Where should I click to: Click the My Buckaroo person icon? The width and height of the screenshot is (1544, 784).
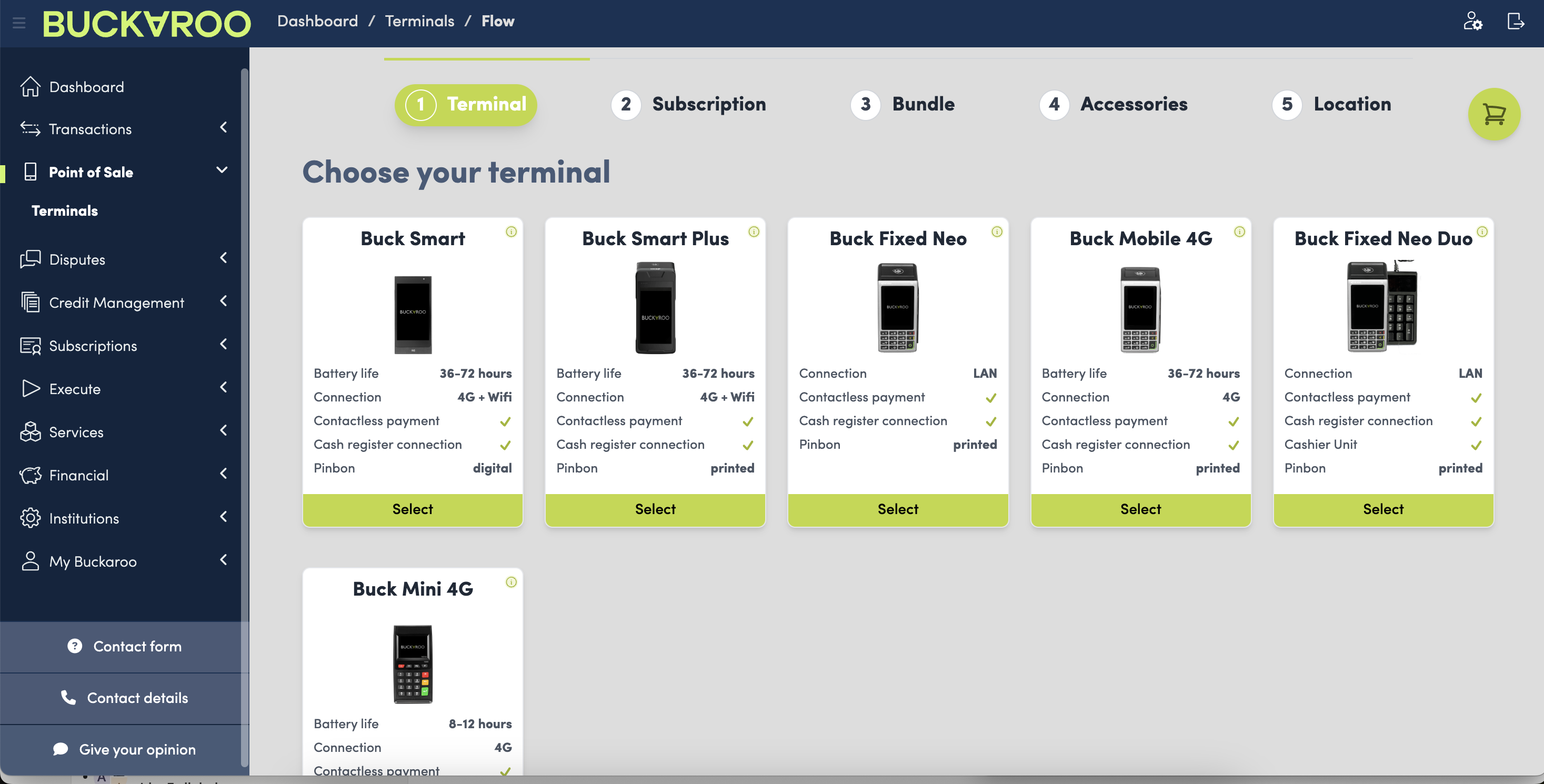tap(30, 561)
